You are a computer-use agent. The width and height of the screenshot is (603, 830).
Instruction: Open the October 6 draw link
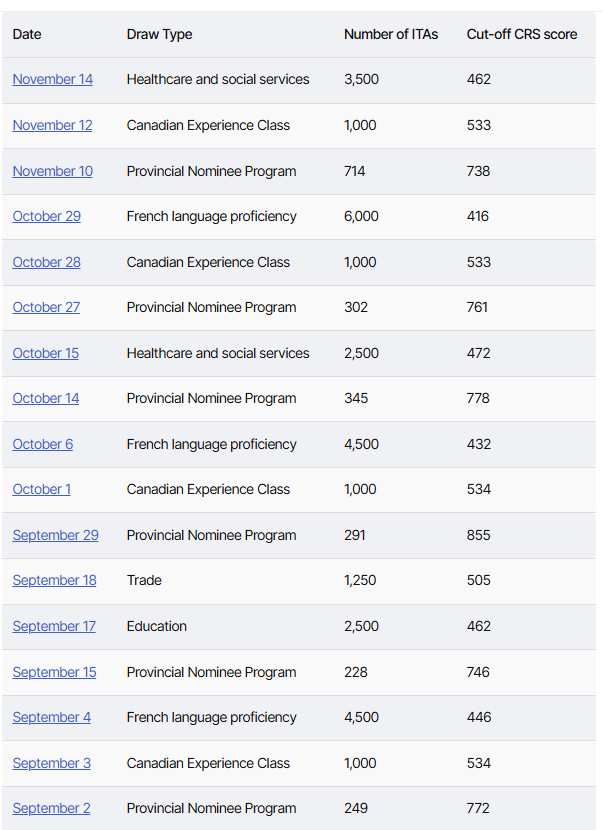(42, 444)
